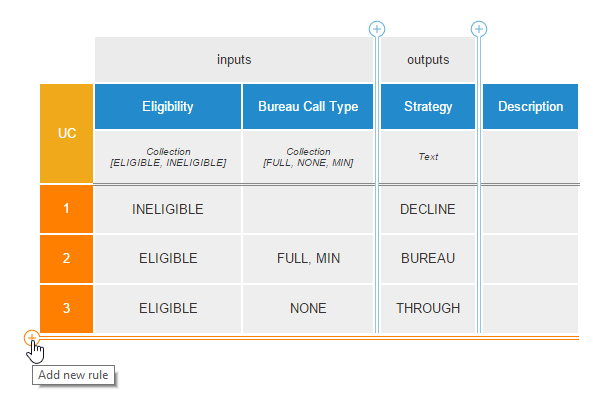Click the plus icon between inputs and outputs
The width and height of the screenshot is (593, 399).
tap(377, 29)
